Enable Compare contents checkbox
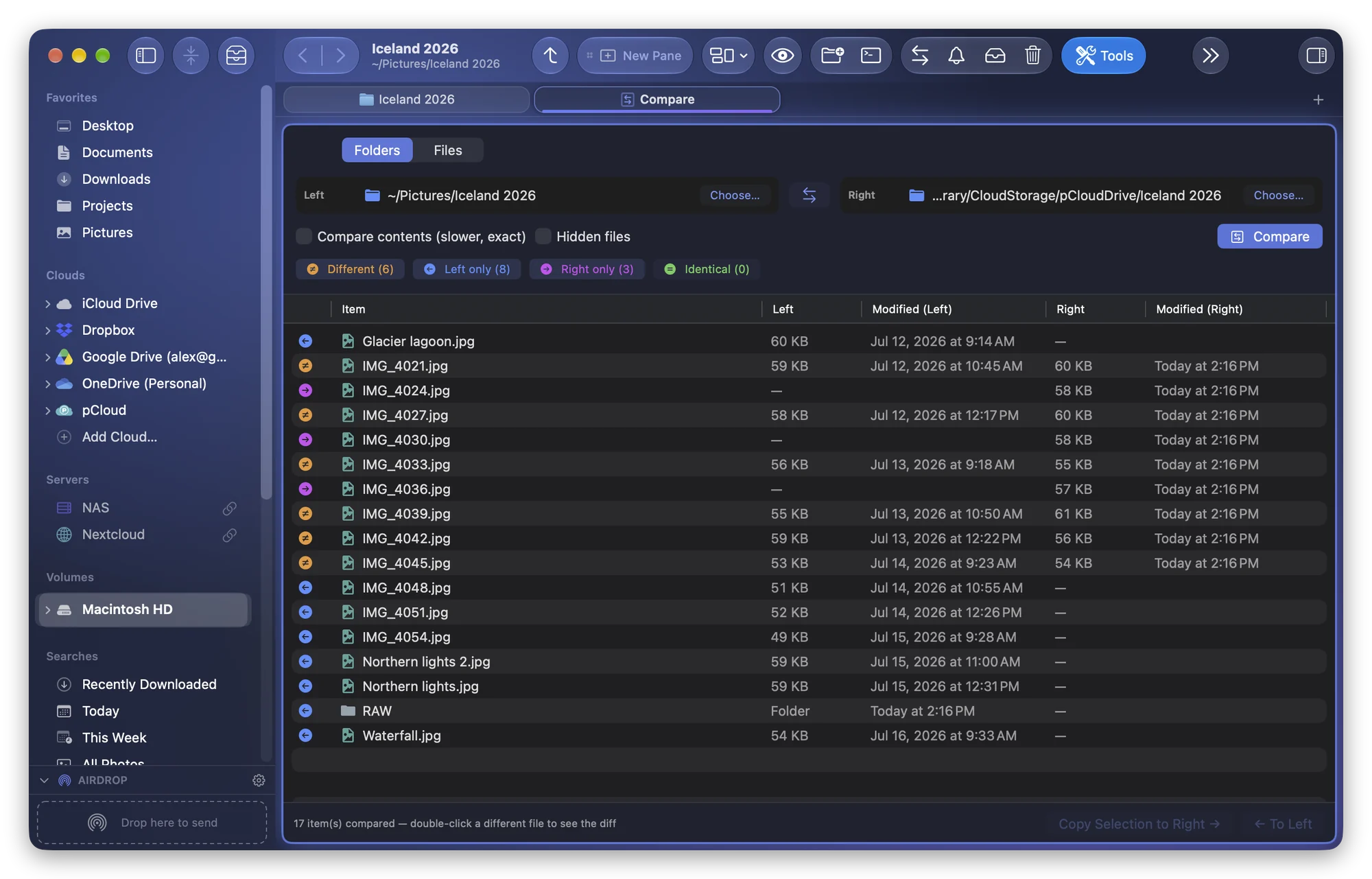 [304, 237]
